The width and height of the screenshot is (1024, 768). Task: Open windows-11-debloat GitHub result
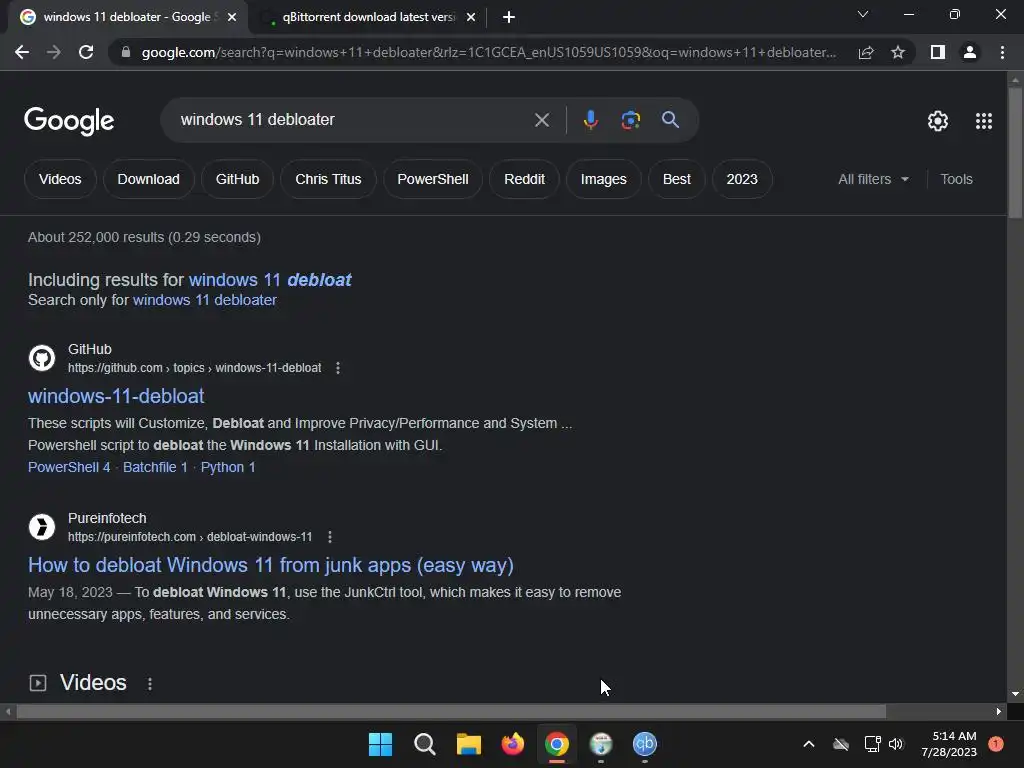(x=116, y=396)
